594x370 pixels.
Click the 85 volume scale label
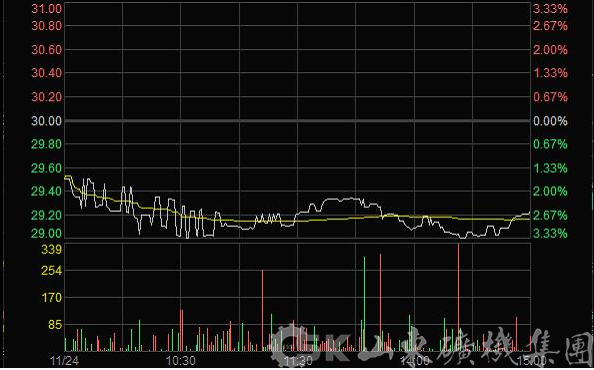pos(55,325)
